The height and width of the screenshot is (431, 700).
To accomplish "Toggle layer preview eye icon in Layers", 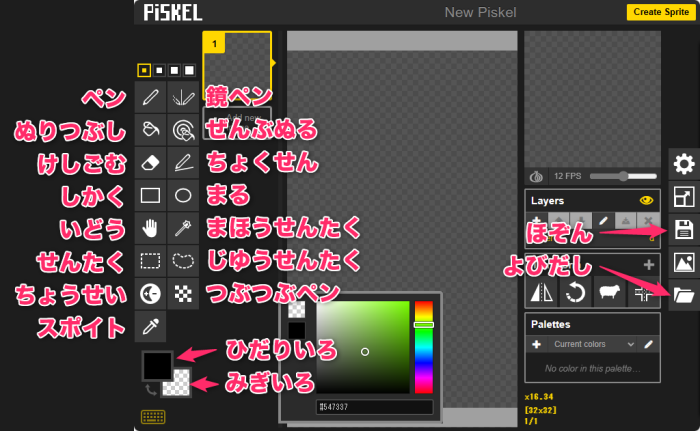I will click(x=646, y=200).
